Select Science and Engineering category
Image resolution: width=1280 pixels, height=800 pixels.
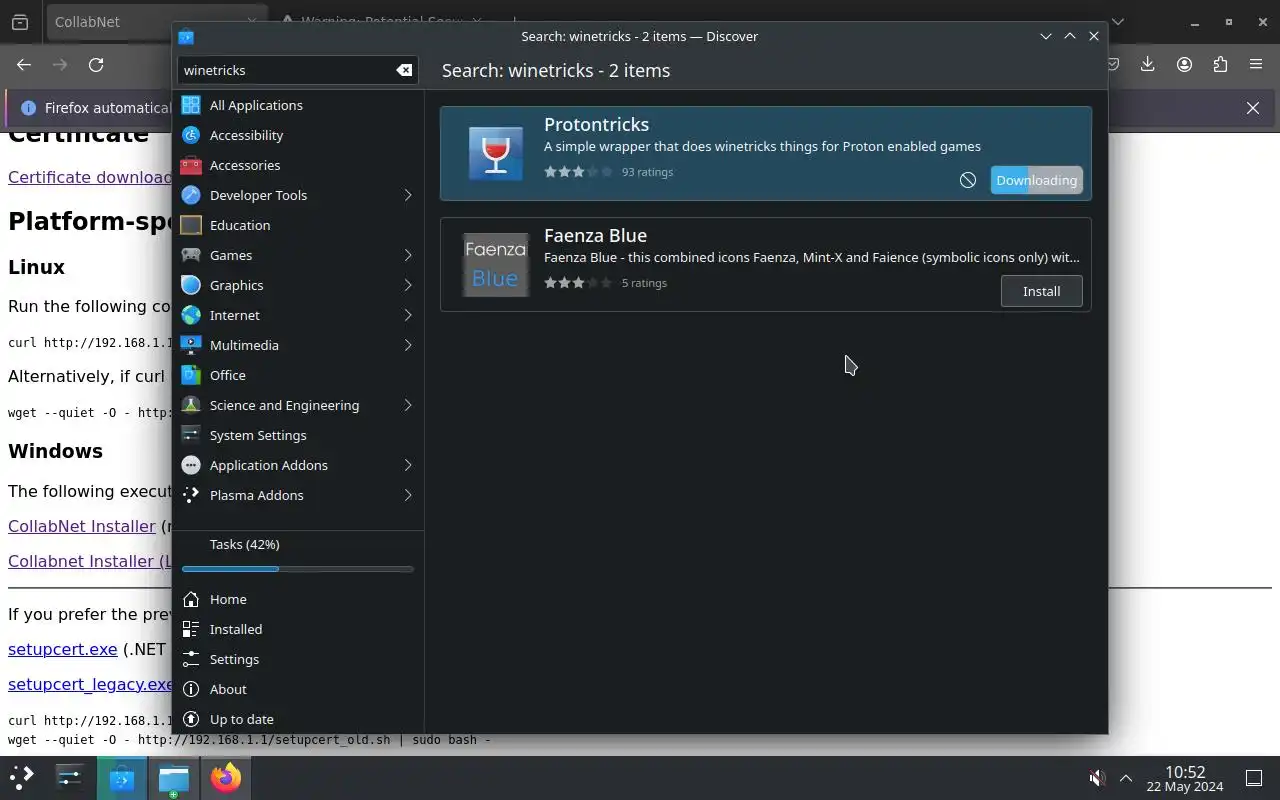coord(298,405)
